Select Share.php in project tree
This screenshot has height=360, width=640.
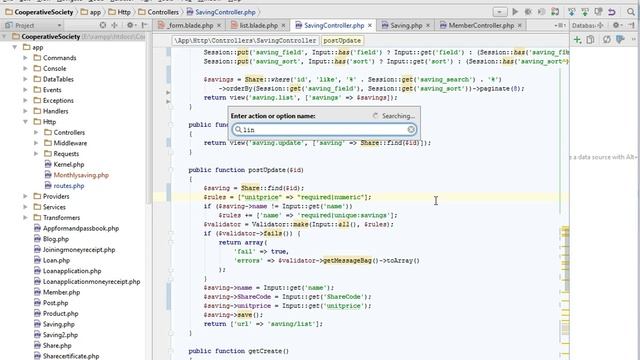click(57, 345)
